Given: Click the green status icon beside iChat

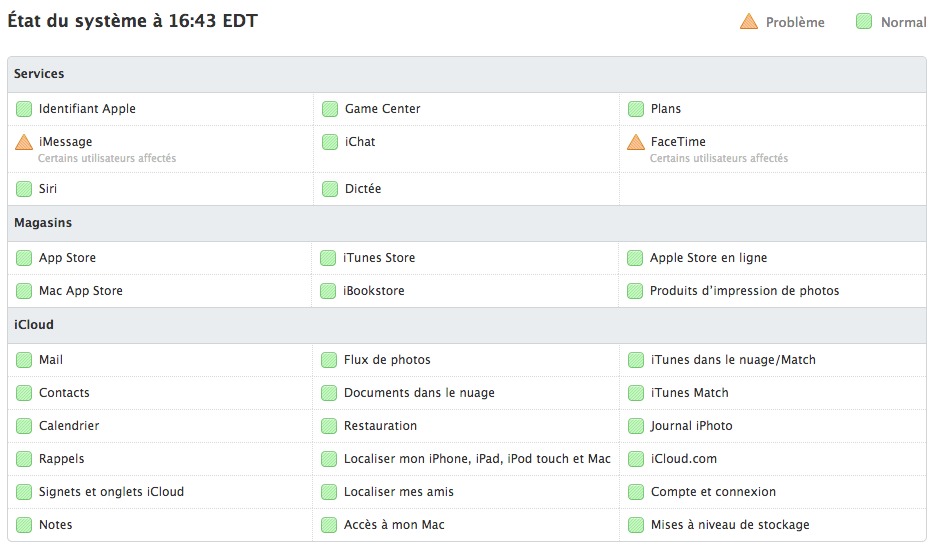Looking at the screenshot, I should tap(329, 142).
